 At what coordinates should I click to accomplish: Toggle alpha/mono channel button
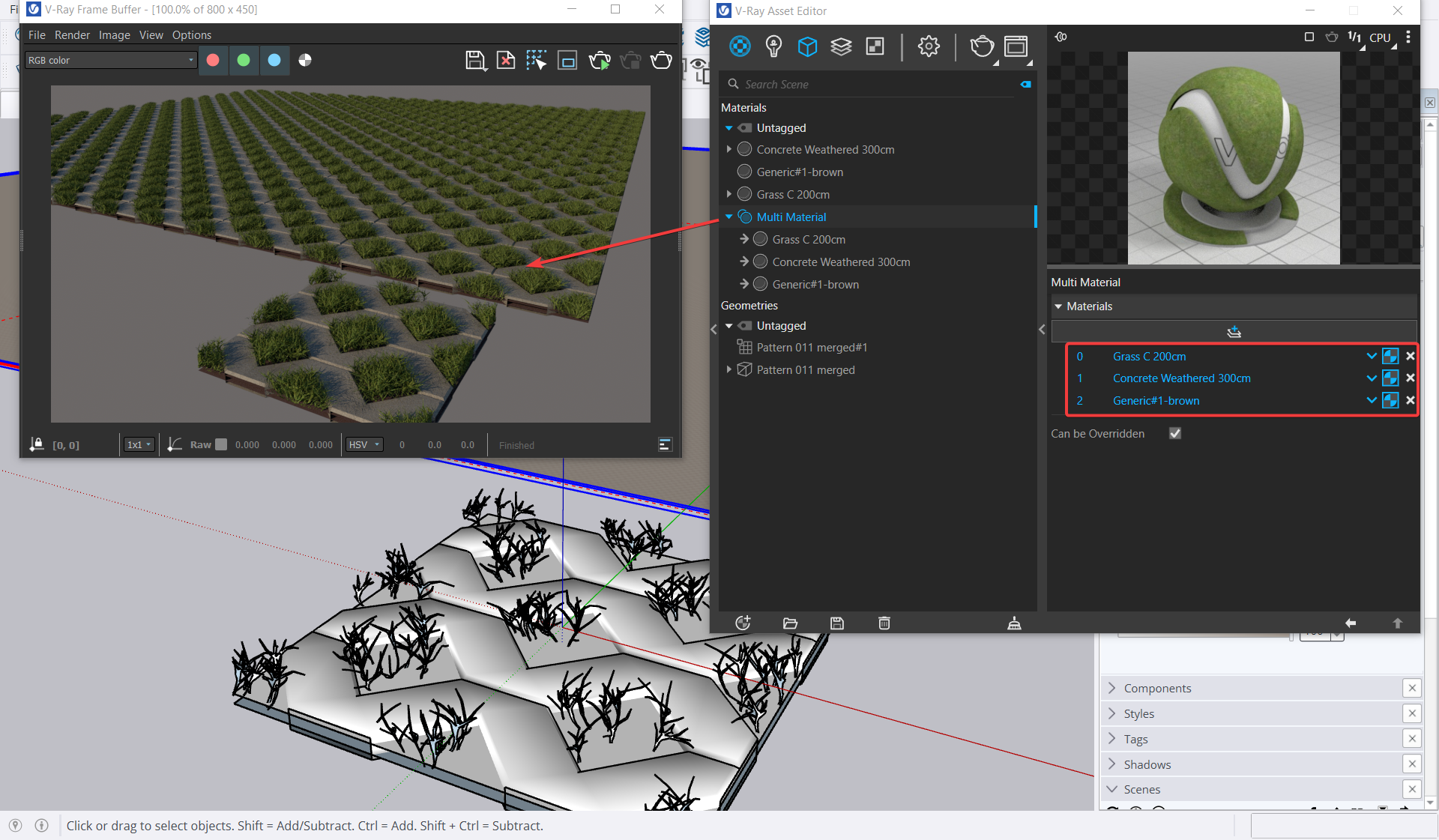click(x=305, y=60)
